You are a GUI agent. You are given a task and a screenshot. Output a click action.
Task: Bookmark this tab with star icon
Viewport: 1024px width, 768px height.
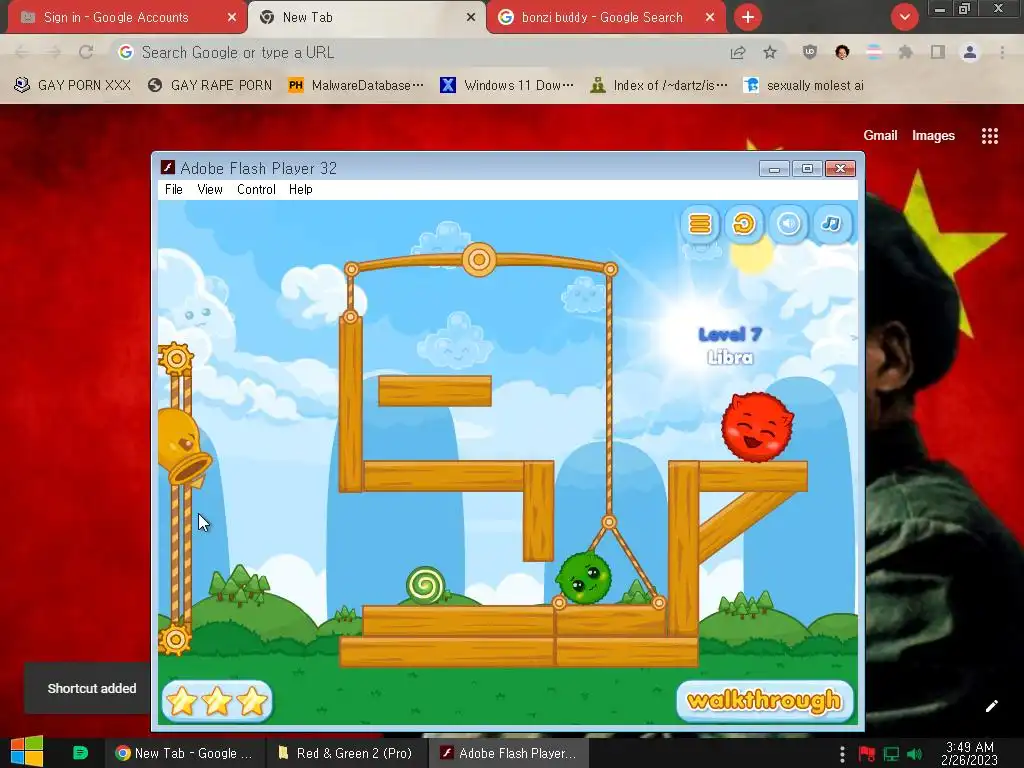point(770,52)
